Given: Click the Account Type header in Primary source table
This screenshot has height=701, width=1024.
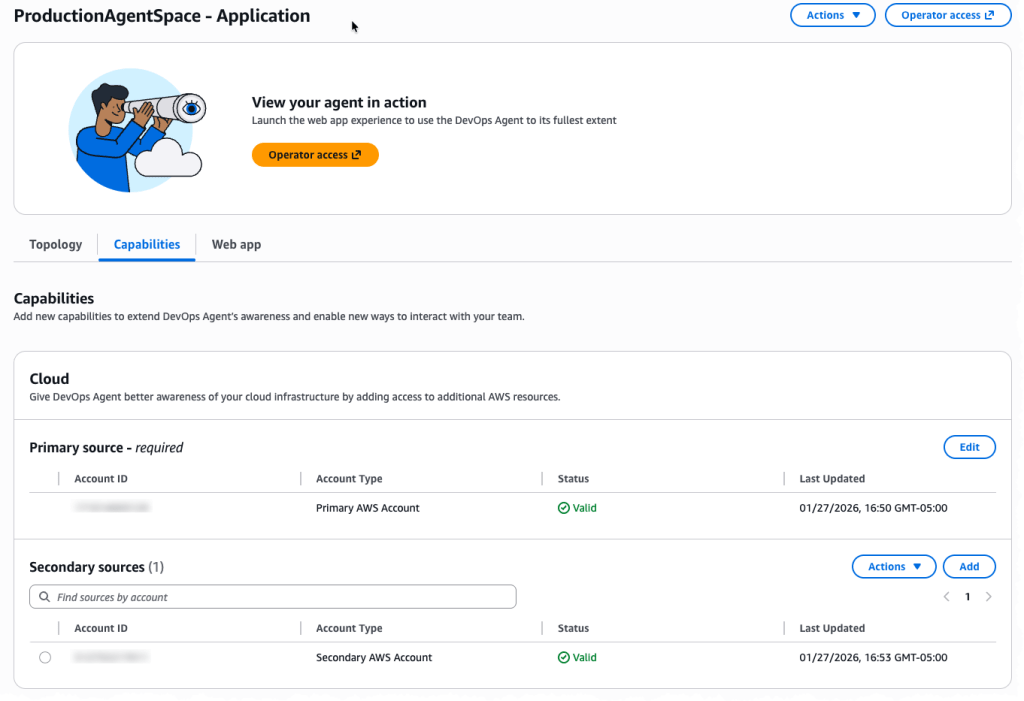Looking at the screenshot, I should (x=349, y=479).
